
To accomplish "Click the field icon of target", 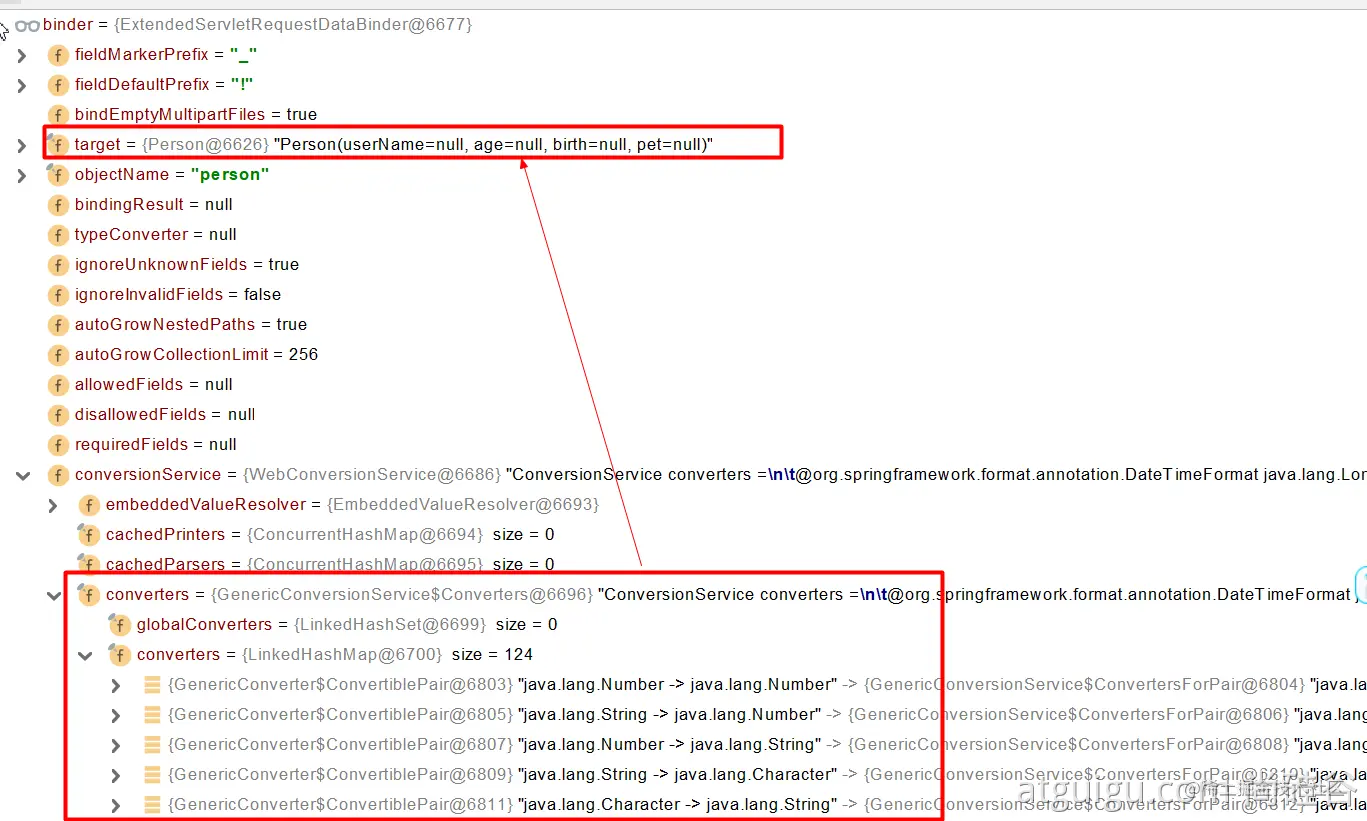I will coord(58,145).
